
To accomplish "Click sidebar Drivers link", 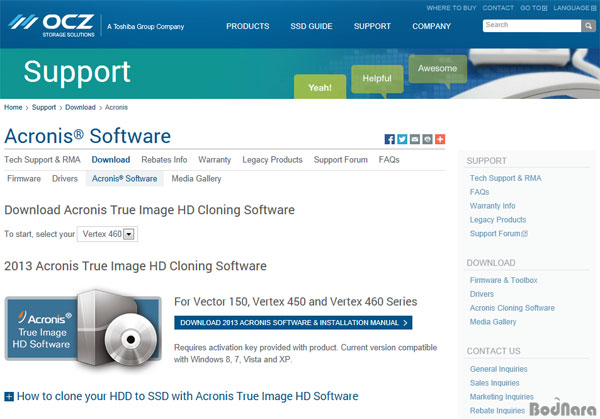I will coord(482,294).
